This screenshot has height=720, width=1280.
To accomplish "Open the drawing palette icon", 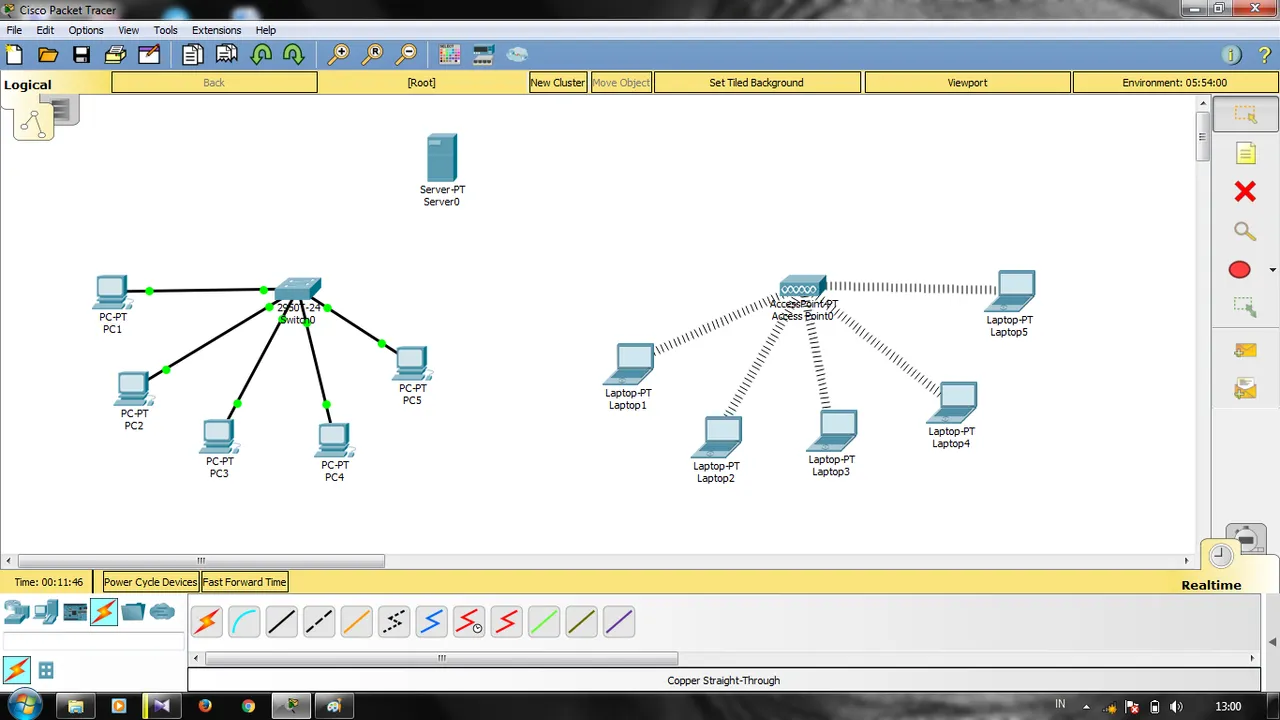I will (450, 54).
